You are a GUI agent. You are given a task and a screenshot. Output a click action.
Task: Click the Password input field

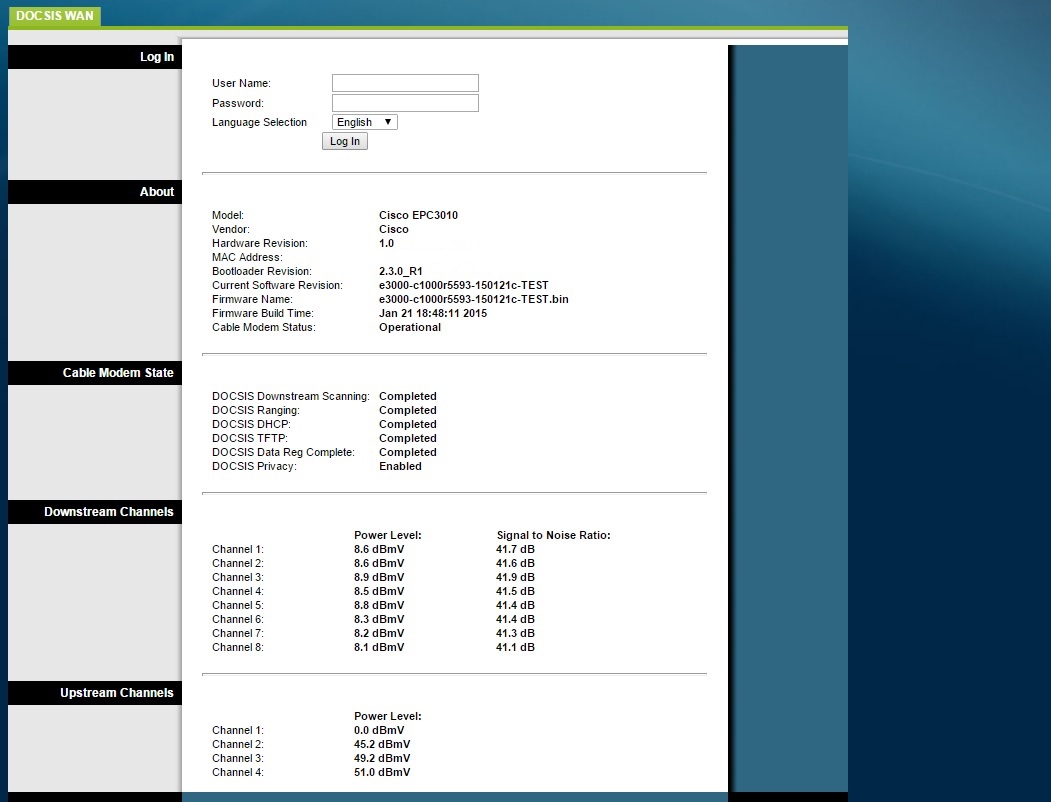point(405,103)
